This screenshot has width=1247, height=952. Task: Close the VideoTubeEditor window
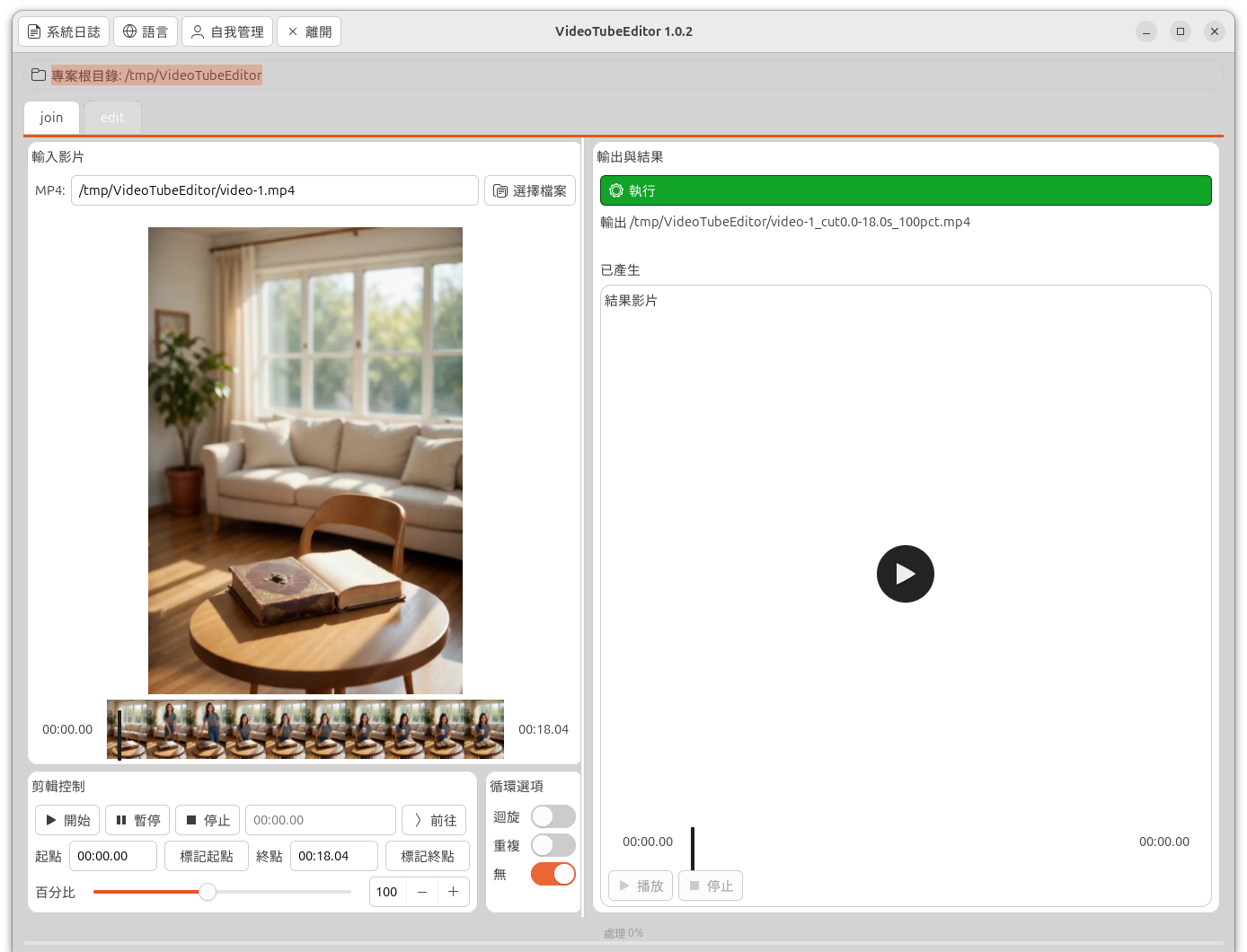[1215, 31]
